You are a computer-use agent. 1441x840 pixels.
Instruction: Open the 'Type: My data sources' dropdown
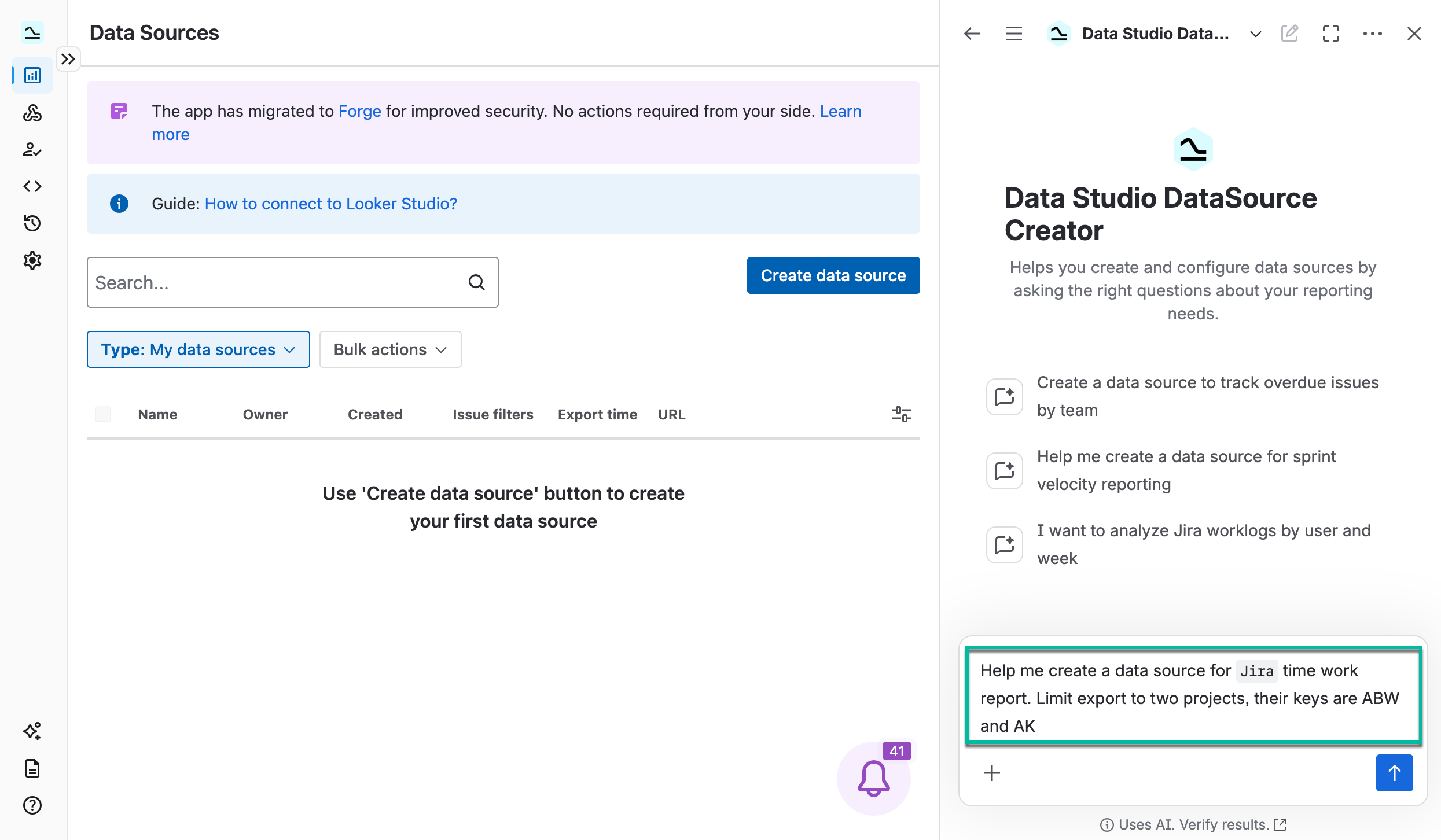198,349
